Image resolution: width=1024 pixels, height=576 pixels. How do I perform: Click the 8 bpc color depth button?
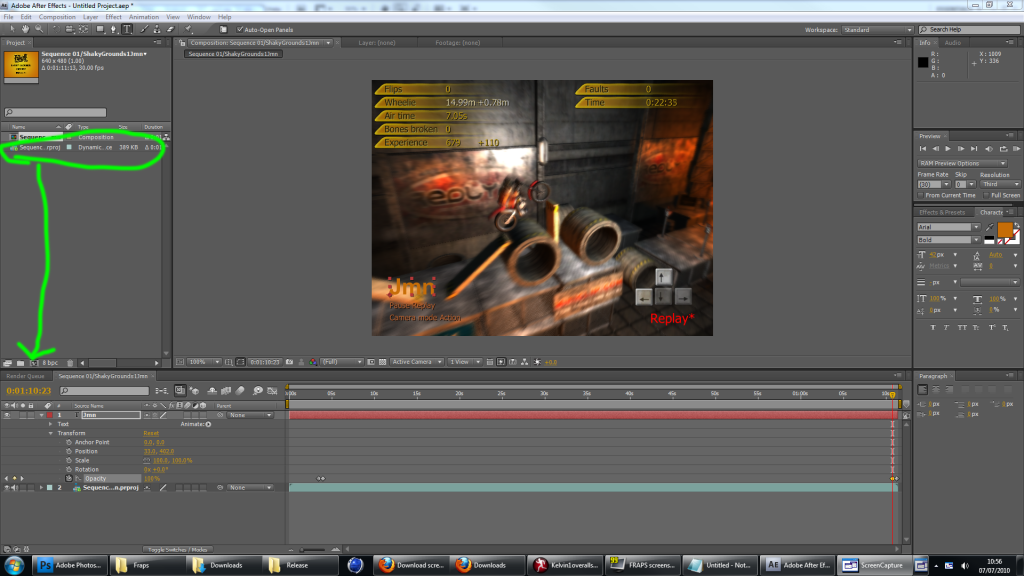(x=52, y=362)
